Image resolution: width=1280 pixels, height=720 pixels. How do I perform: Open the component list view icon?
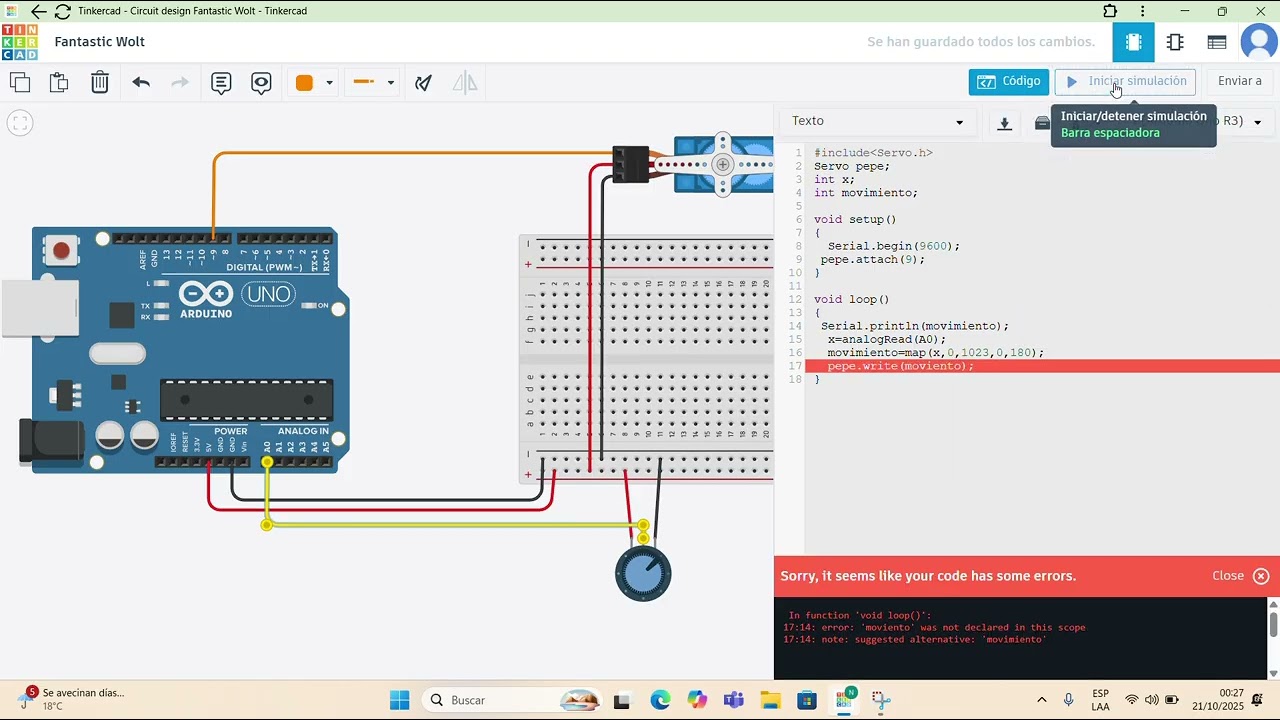(1217, 42)
